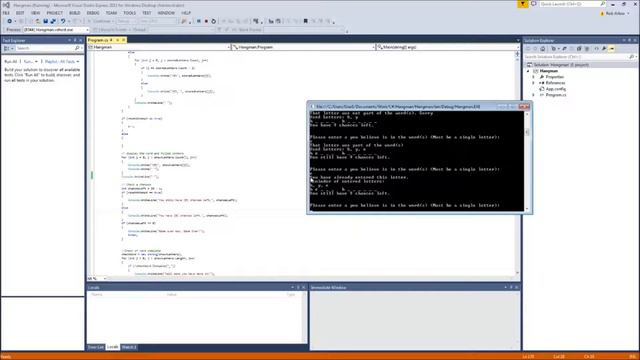Click the Solution Explorer search field
640x360 pixels.
[x=580, y=57]
